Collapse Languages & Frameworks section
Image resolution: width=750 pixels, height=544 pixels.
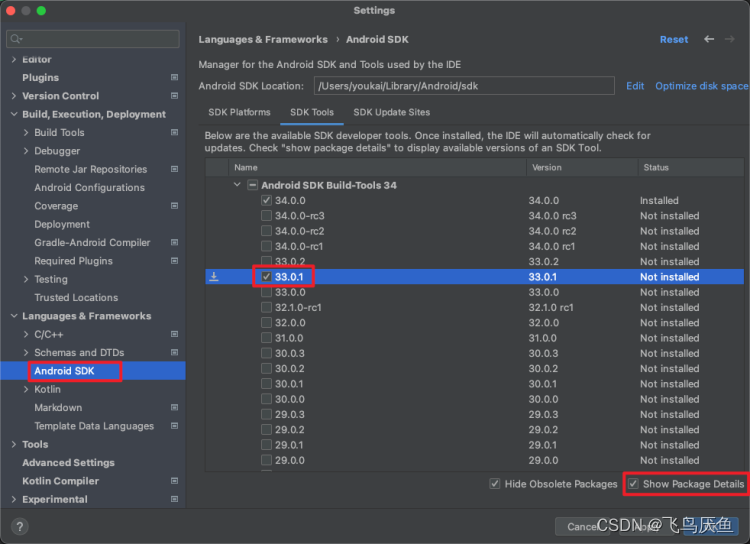click(x=14, y=316)
